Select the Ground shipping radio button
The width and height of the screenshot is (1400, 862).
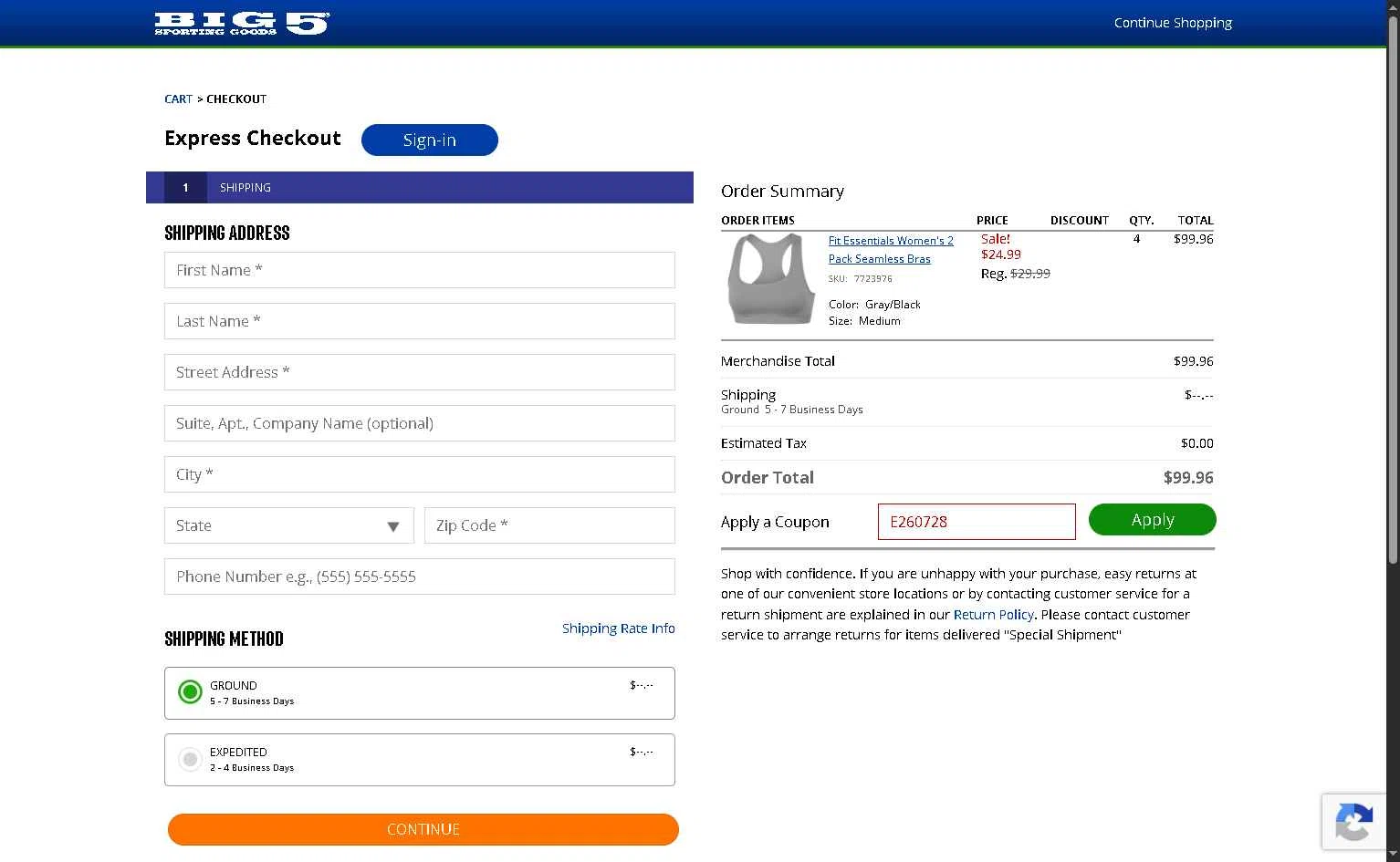(190, 692)
